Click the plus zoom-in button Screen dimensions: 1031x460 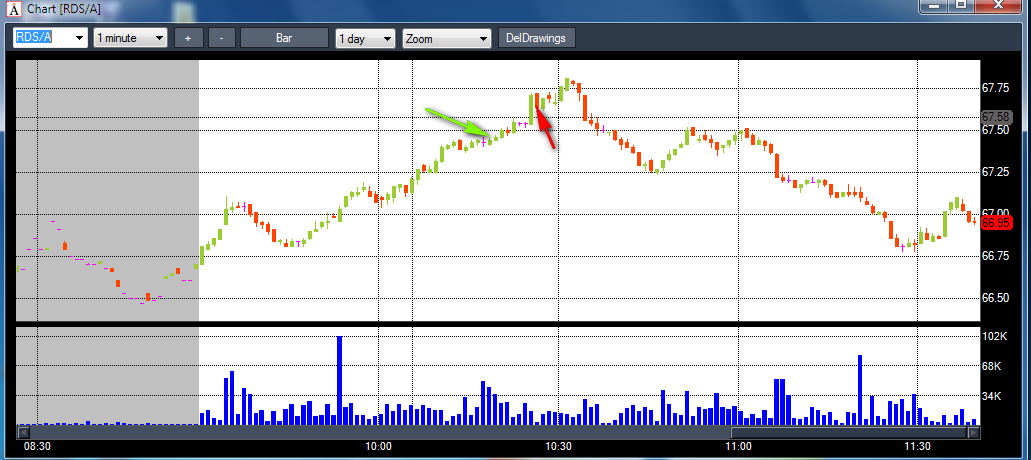188,38
